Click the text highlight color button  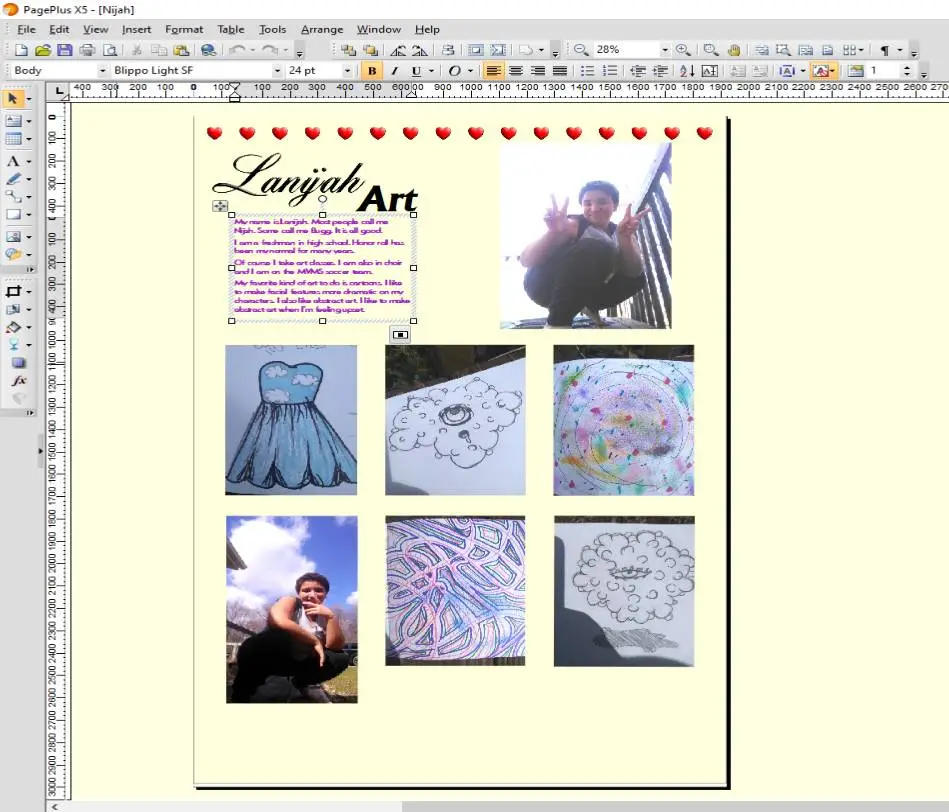pos(821,71)
